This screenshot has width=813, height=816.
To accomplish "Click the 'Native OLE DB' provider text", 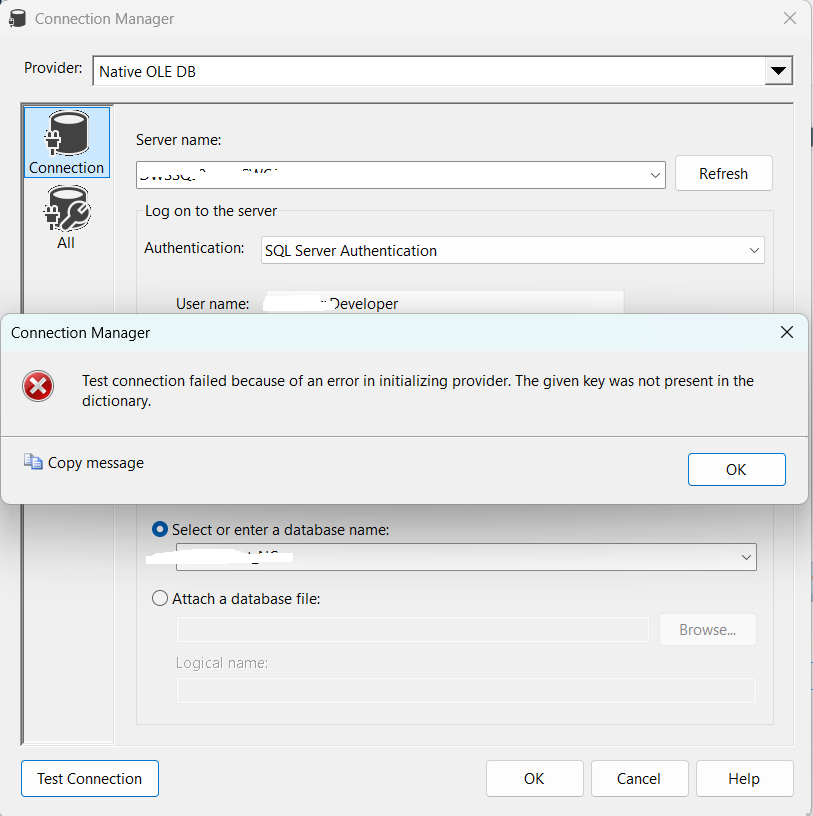I will click(147, 72).
